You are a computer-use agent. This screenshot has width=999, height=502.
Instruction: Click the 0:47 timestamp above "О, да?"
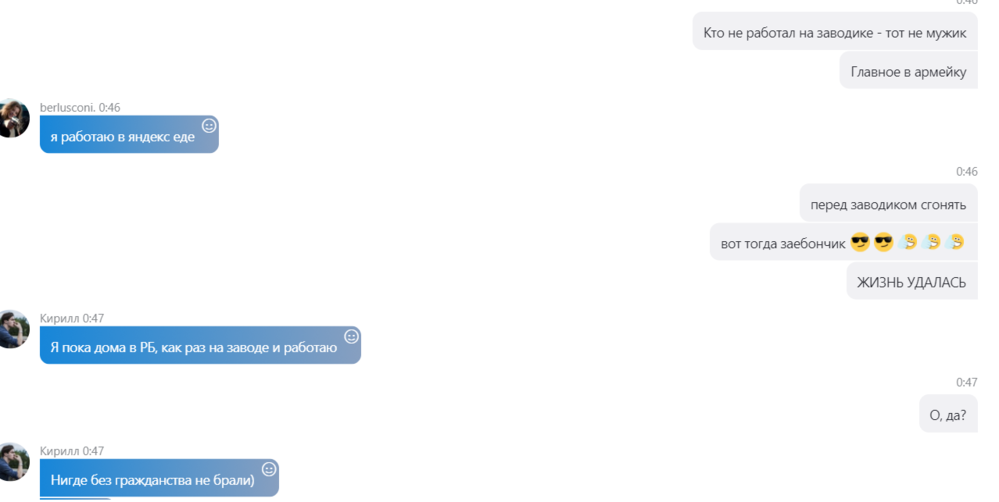[967, 382]
